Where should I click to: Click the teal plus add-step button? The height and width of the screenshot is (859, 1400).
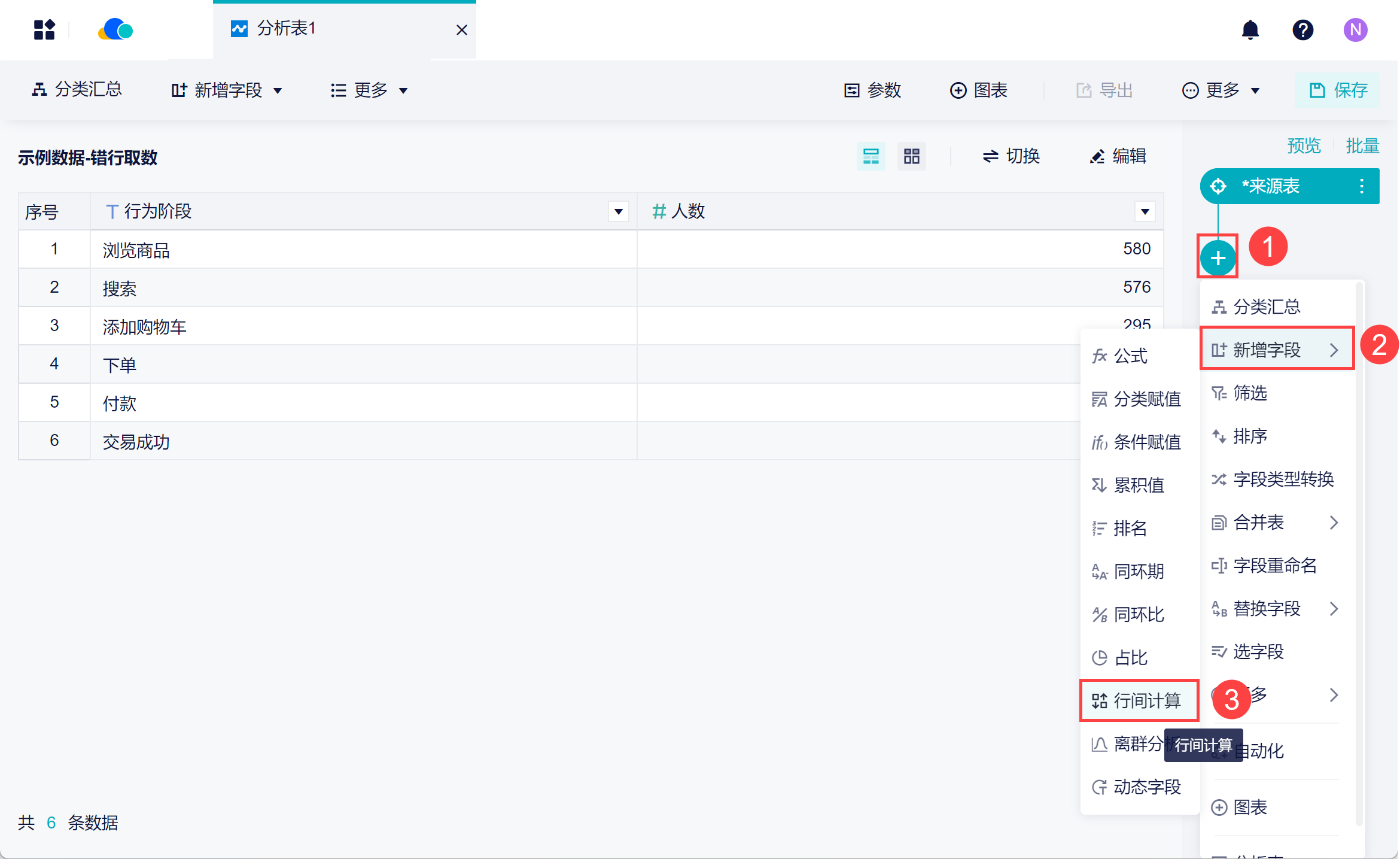pos(1218,258)
